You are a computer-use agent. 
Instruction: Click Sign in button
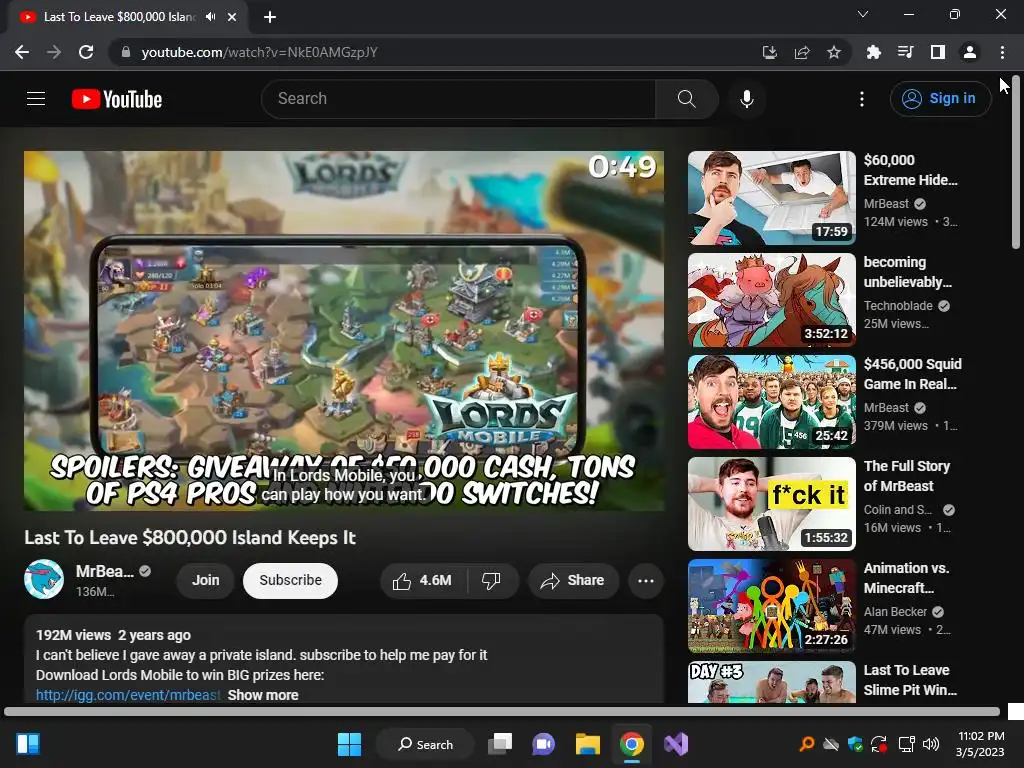click(x=940, y=99)
